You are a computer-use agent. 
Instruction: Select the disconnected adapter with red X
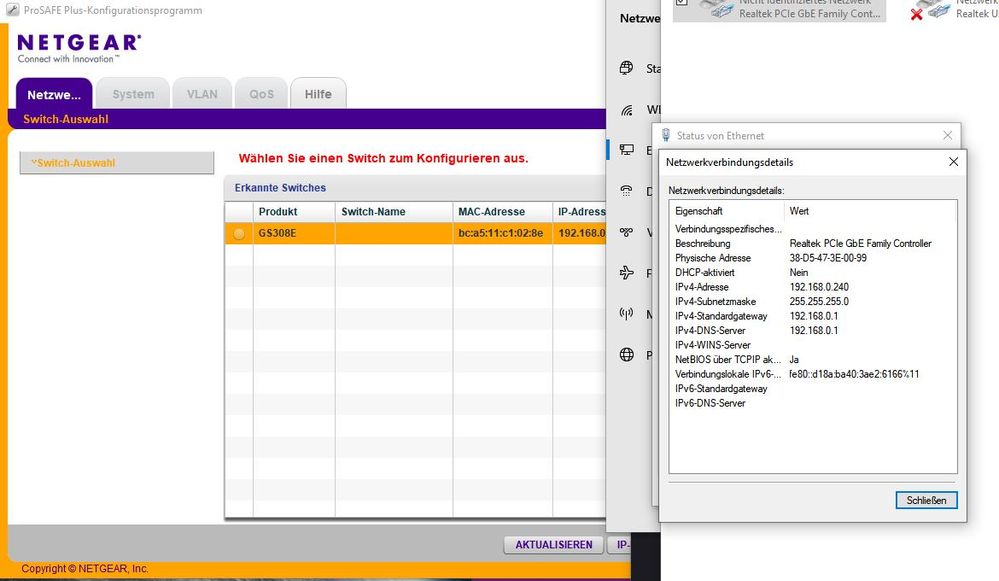[x=930, y=10]
